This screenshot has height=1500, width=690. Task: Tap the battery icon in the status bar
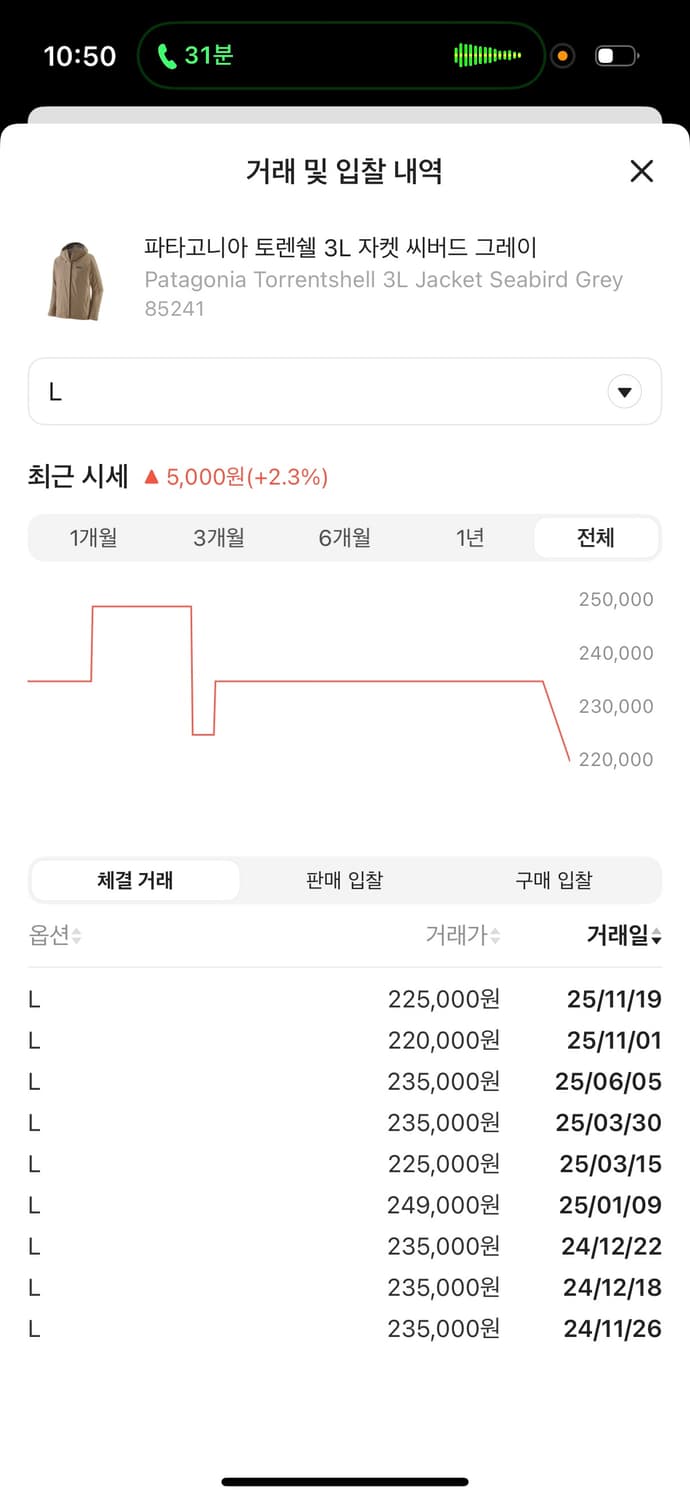[x=614, y=55]
